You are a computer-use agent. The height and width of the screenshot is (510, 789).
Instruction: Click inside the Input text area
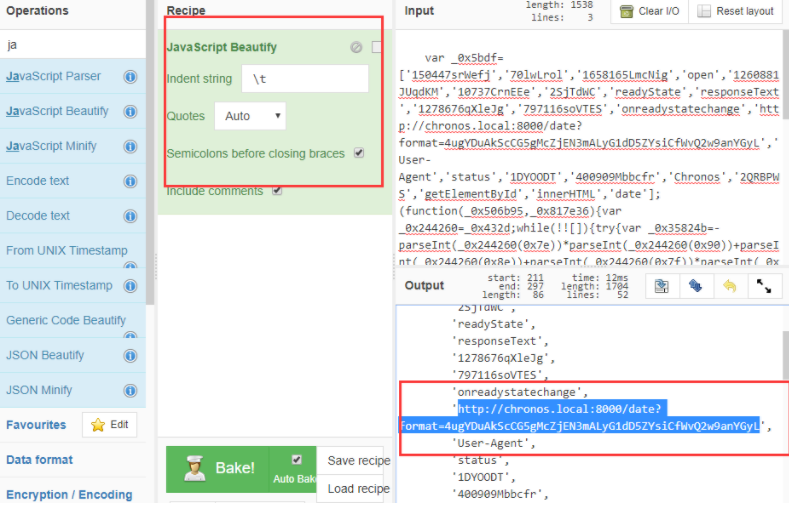pos(589,148)
